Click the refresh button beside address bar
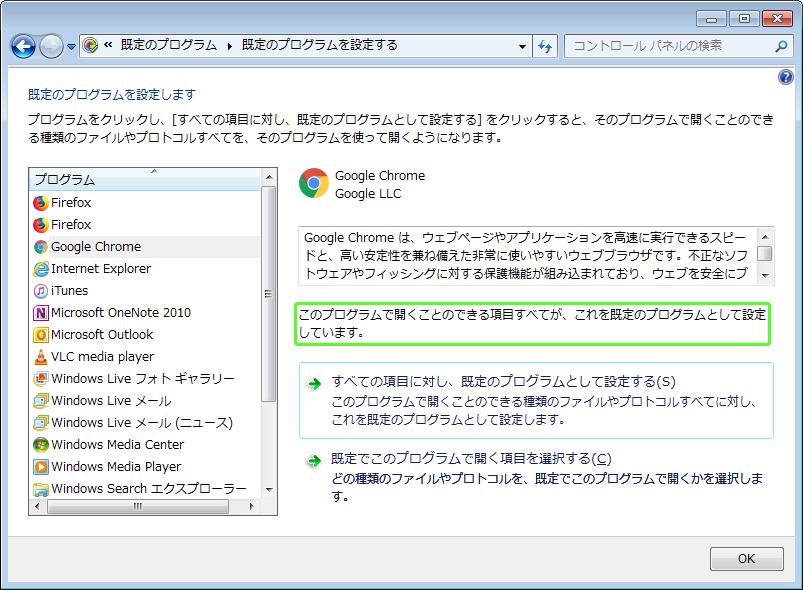This screenshot has height=590, width=803. pyautogui.click(x=545, y=47)
